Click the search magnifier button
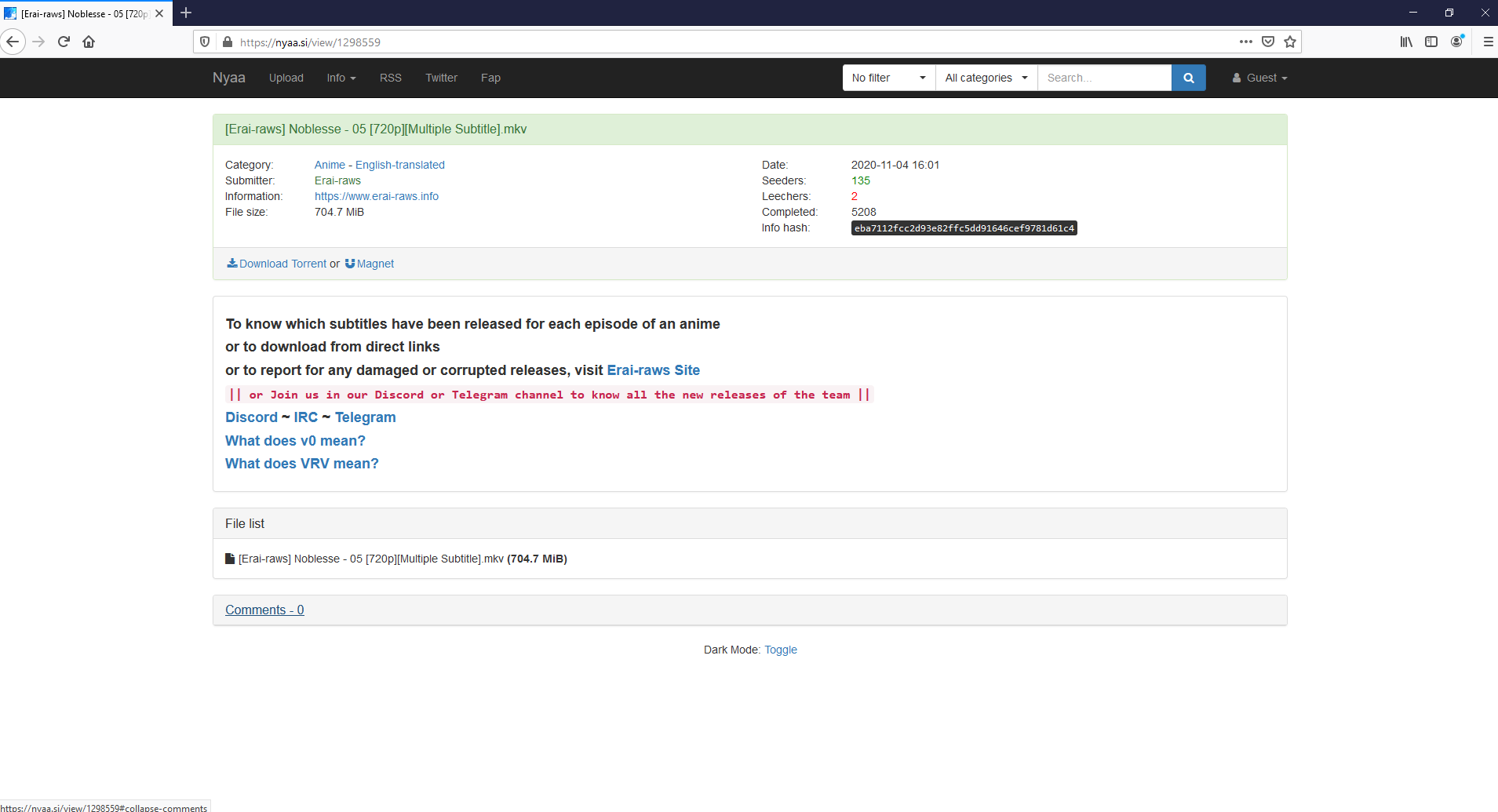 point(1189,78)
